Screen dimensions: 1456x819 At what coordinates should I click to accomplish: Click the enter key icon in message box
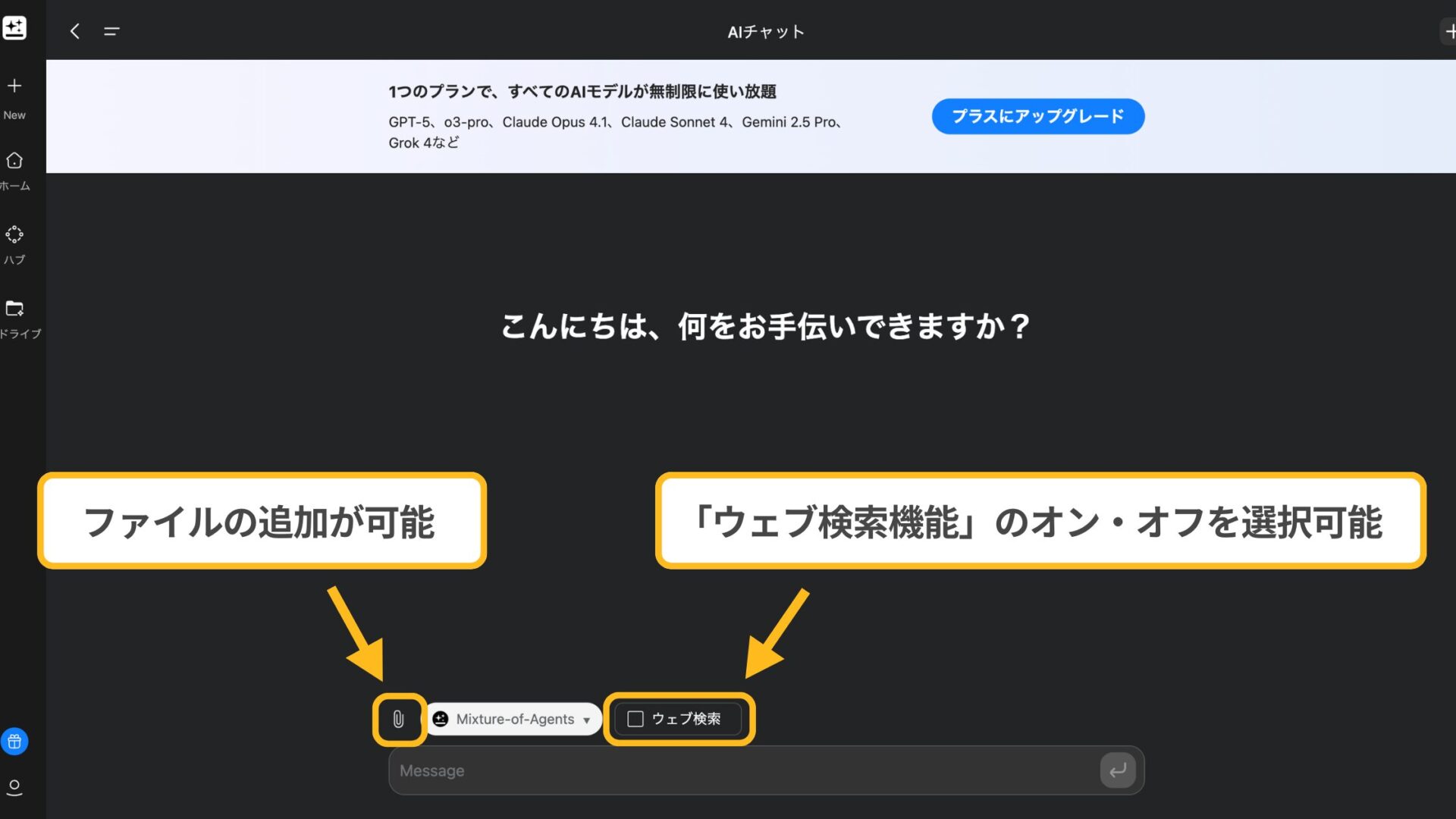click(1116, 770)
